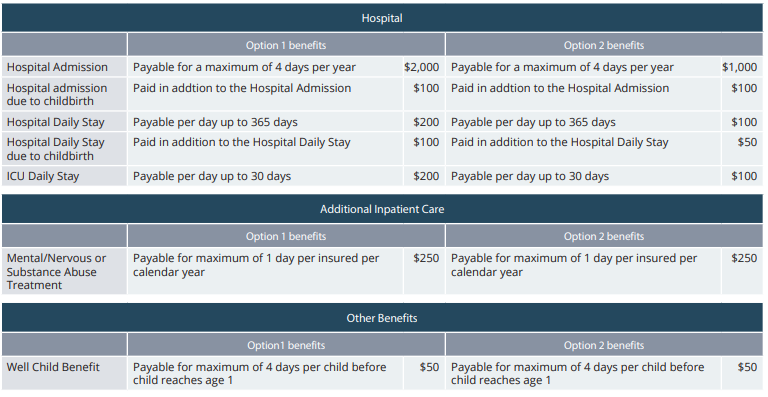The height and width of the screenshot is (397, 768).
Task: Click the Hospital Daily Stay due to childbirth label
Action: click(x=55, y=149)
